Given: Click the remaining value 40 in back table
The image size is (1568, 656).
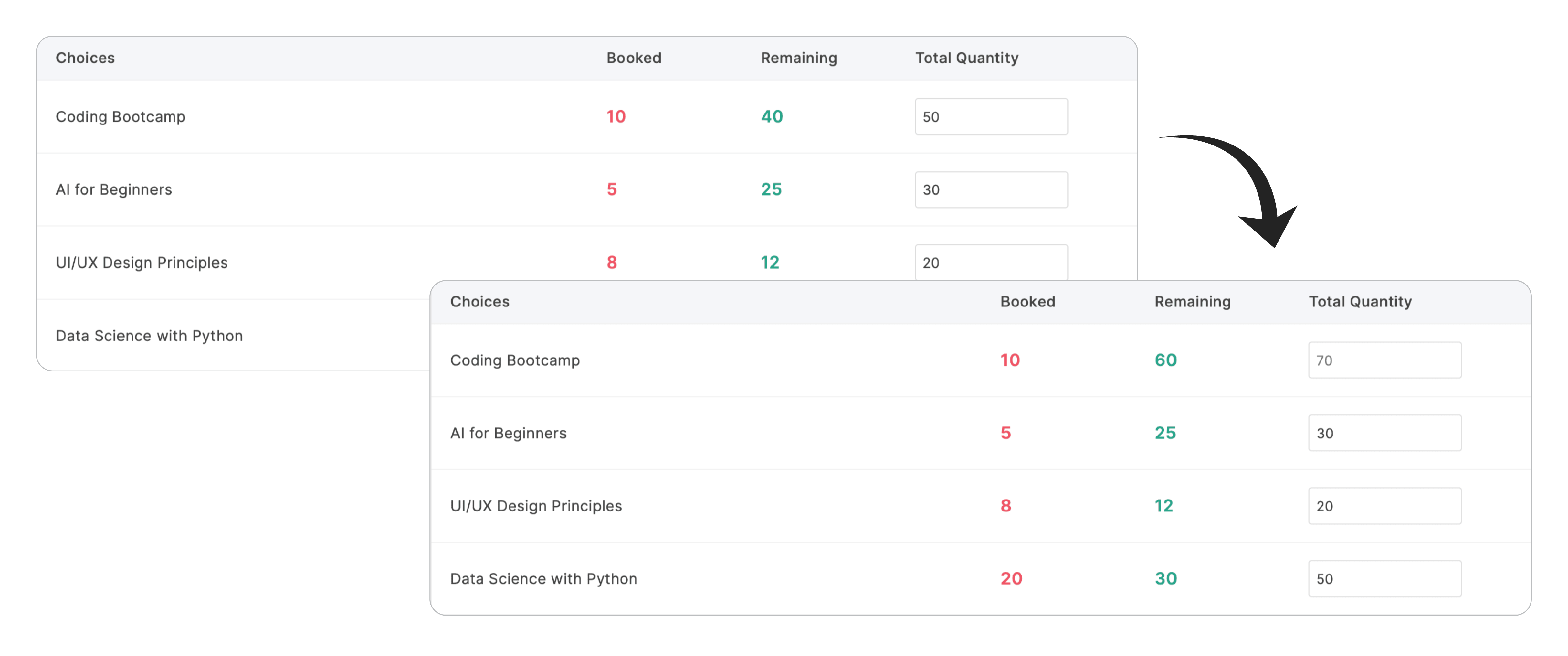Looking at the screenshot, I should coord(771,116).
